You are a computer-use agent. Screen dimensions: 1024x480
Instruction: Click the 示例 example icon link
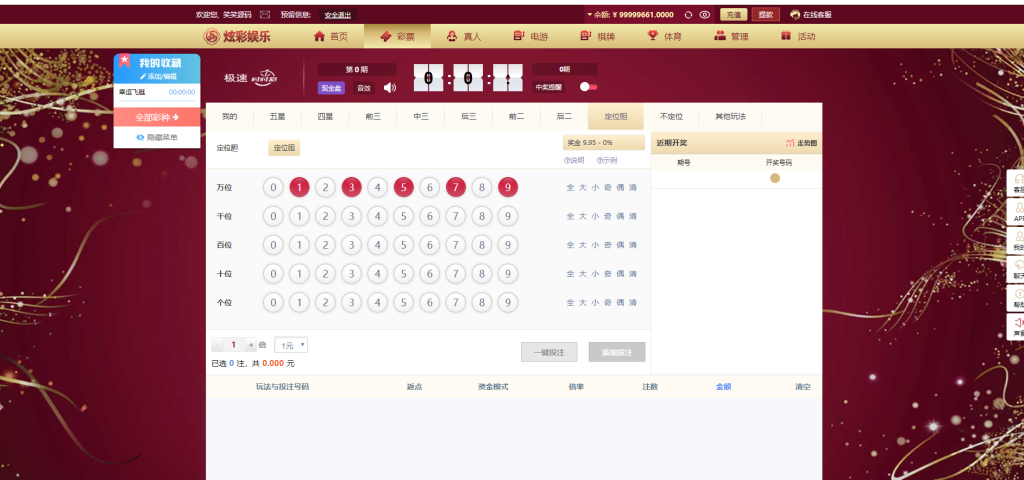[x=607, y=160]
